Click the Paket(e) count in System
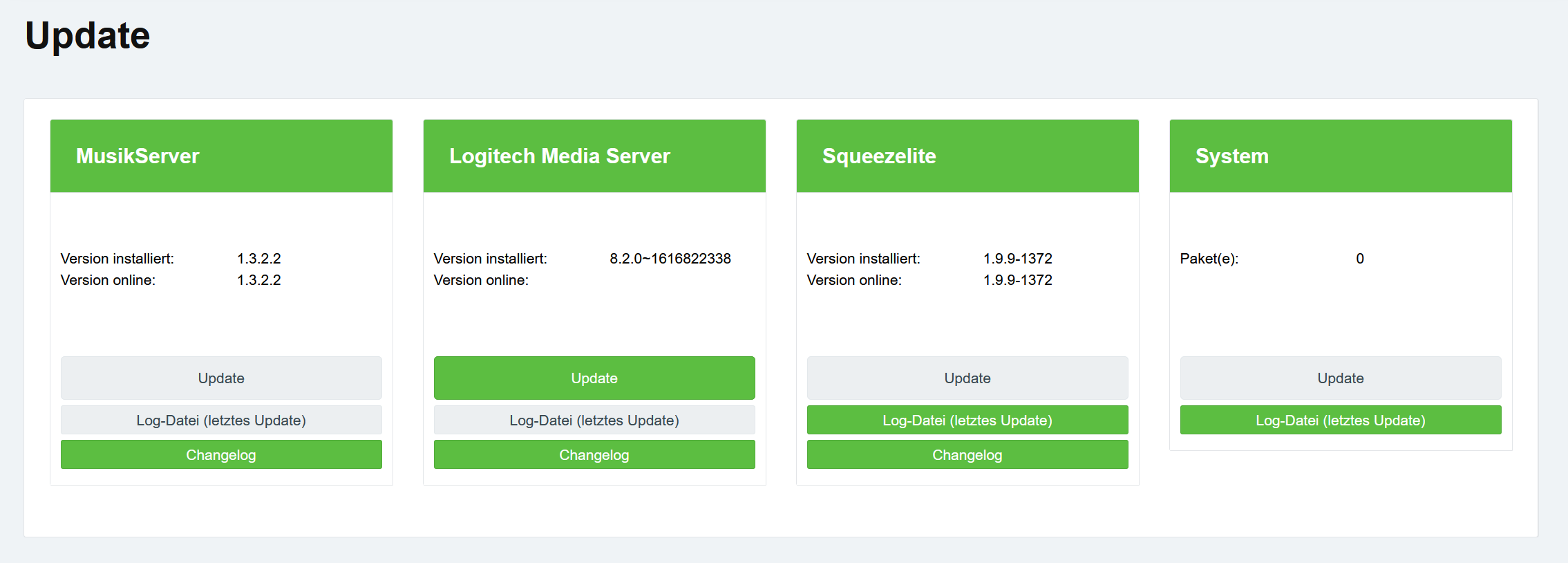Image resolution: width=1568 pixels, height=563 pixels. (1360, 259)
